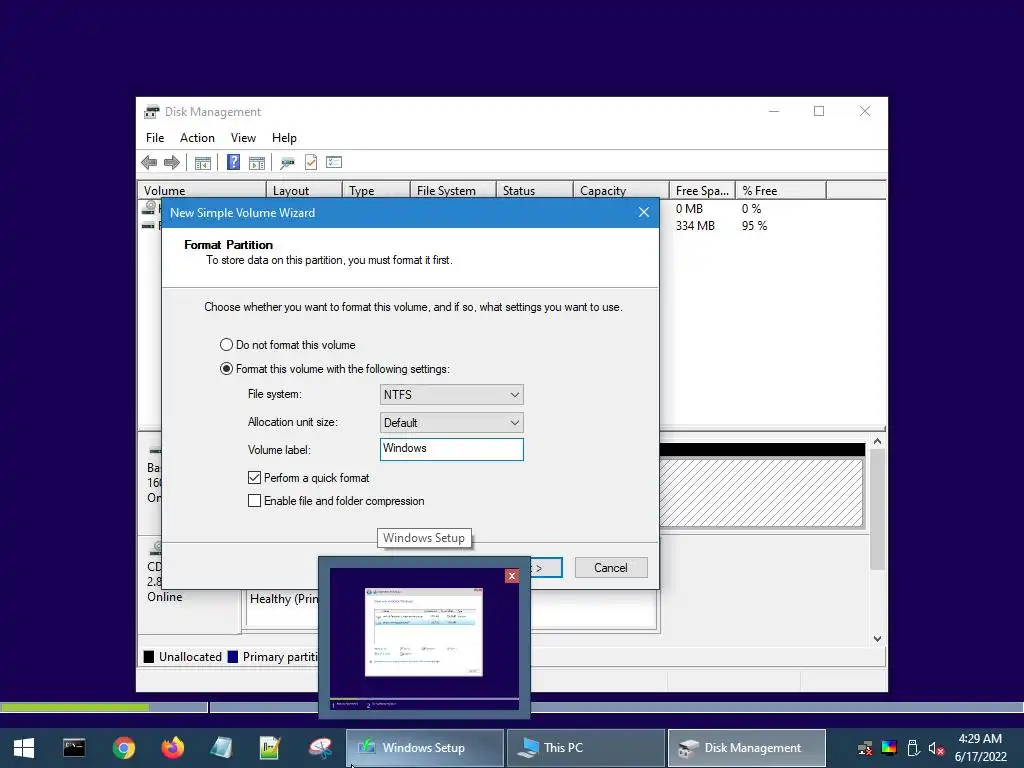The image size is (1024, 768).
Task: Open the notepad-like blue book taskbar icon
Action: click(x=221, y=748)
